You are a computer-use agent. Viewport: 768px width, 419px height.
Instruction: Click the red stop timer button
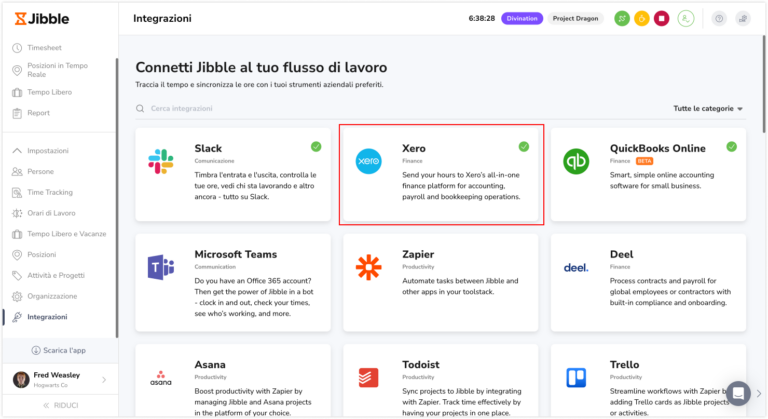[662, 19]
